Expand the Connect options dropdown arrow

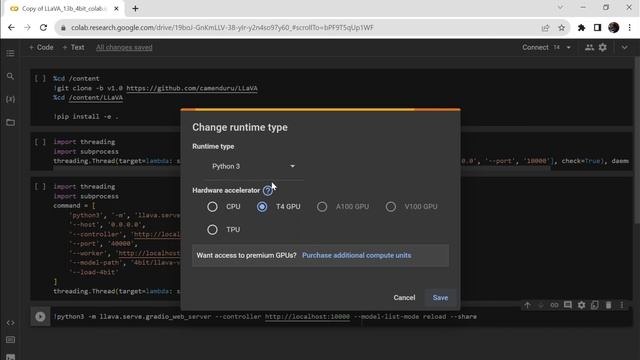point(569,47)
